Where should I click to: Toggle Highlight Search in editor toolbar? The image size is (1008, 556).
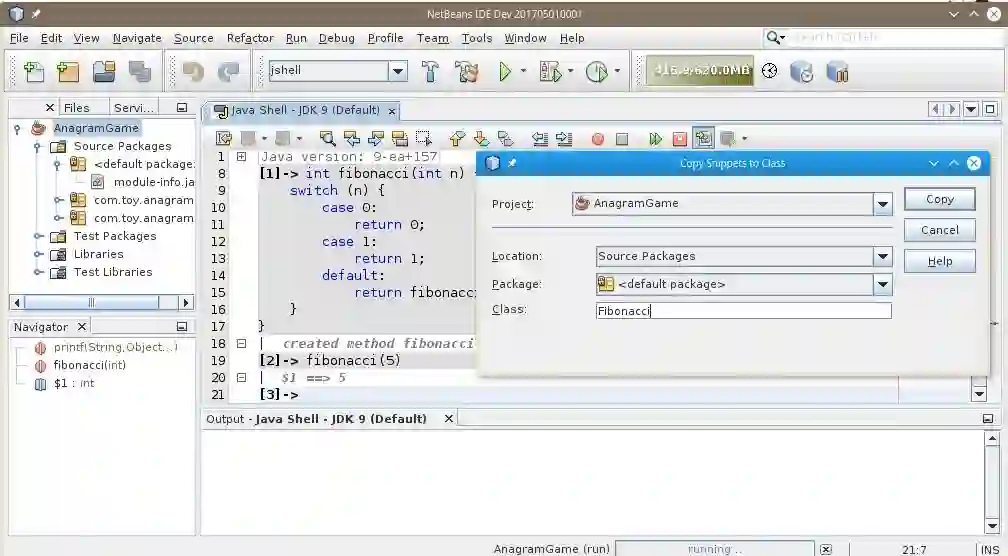(x=400, y=138)
